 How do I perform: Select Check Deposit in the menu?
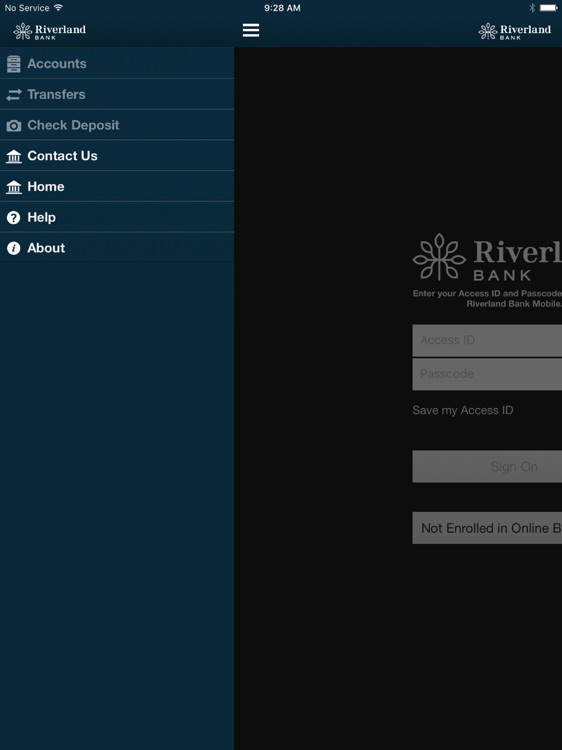pyautogui.click(x=117, y=125)
